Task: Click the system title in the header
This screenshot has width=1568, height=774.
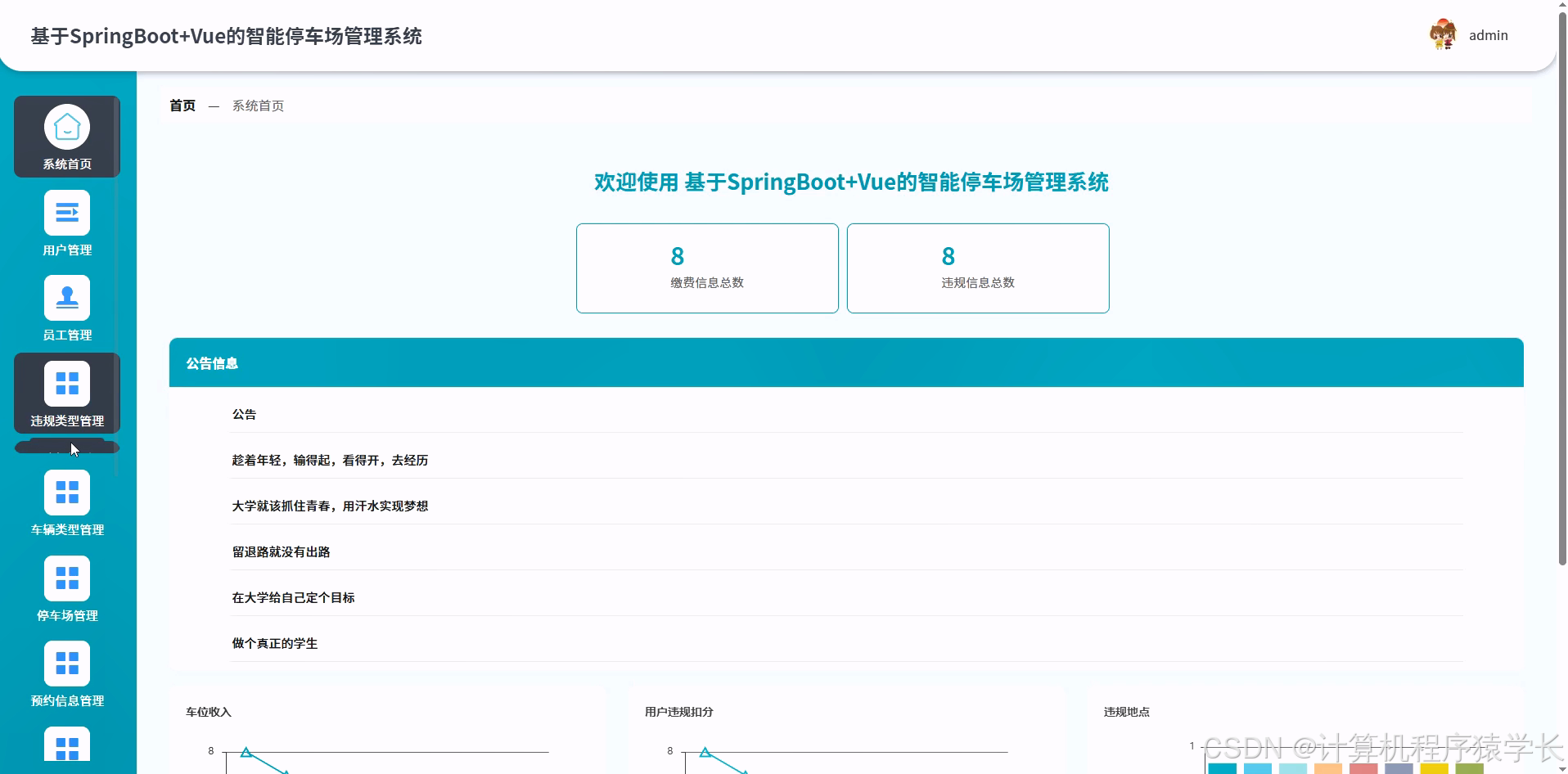Action: [227, 36]
